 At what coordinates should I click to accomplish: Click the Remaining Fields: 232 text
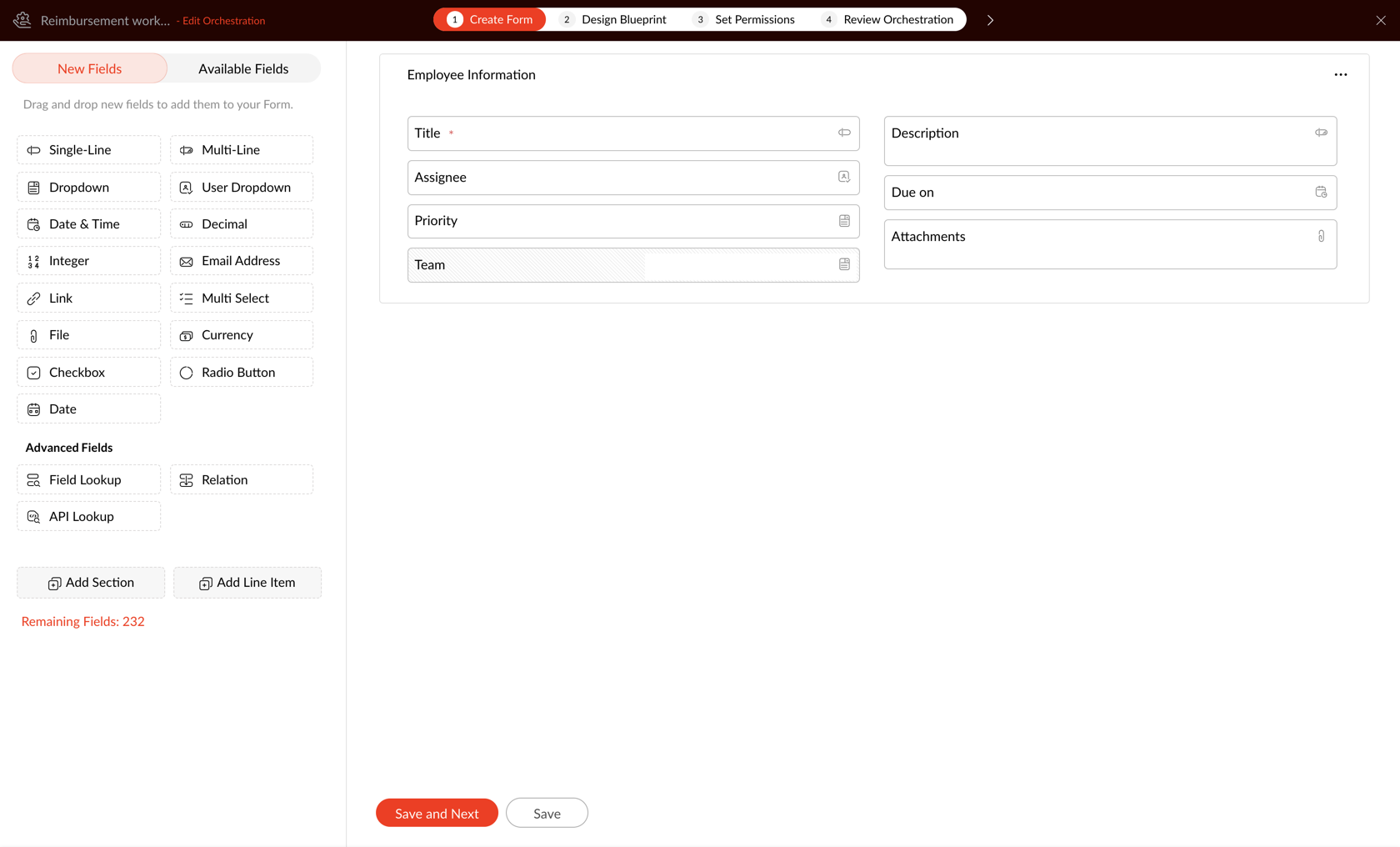click(x=82, y=622)
